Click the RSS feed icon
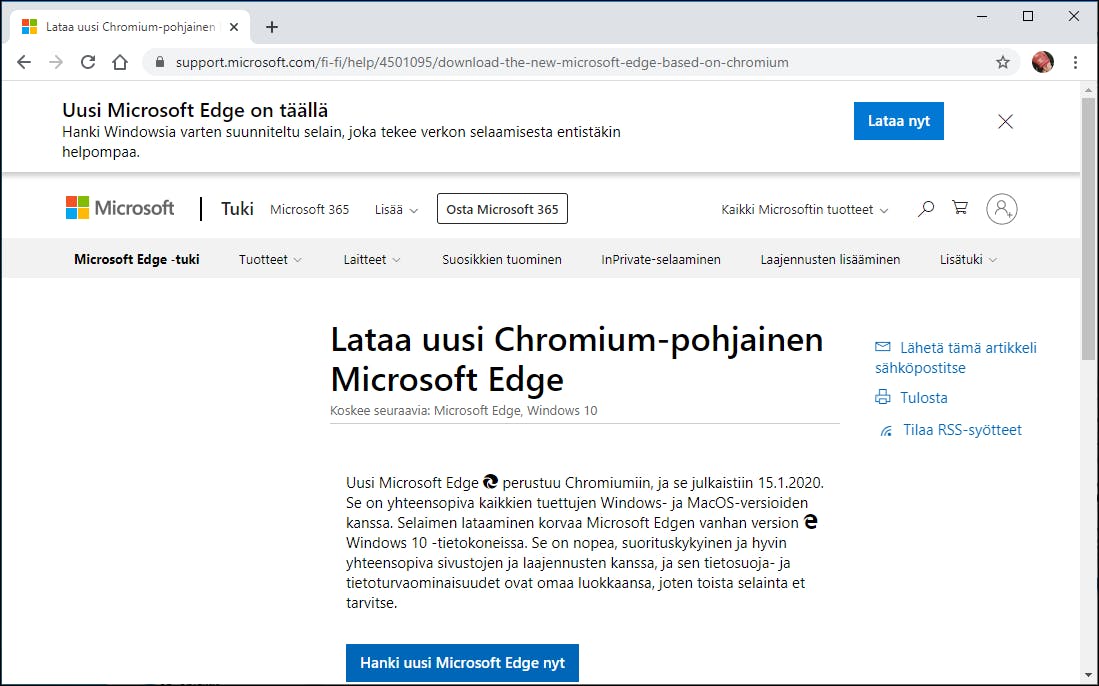 pyautogui.click(x=887, y=430)
